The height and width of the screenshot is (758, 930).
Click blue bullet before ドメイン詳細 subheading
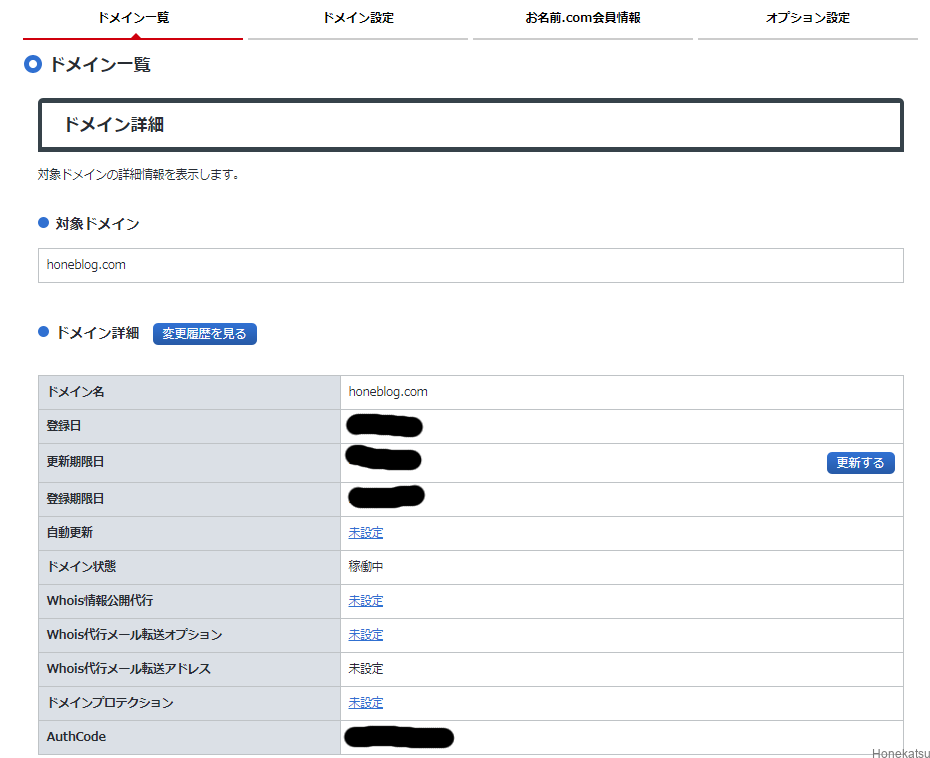click(43, 332)
